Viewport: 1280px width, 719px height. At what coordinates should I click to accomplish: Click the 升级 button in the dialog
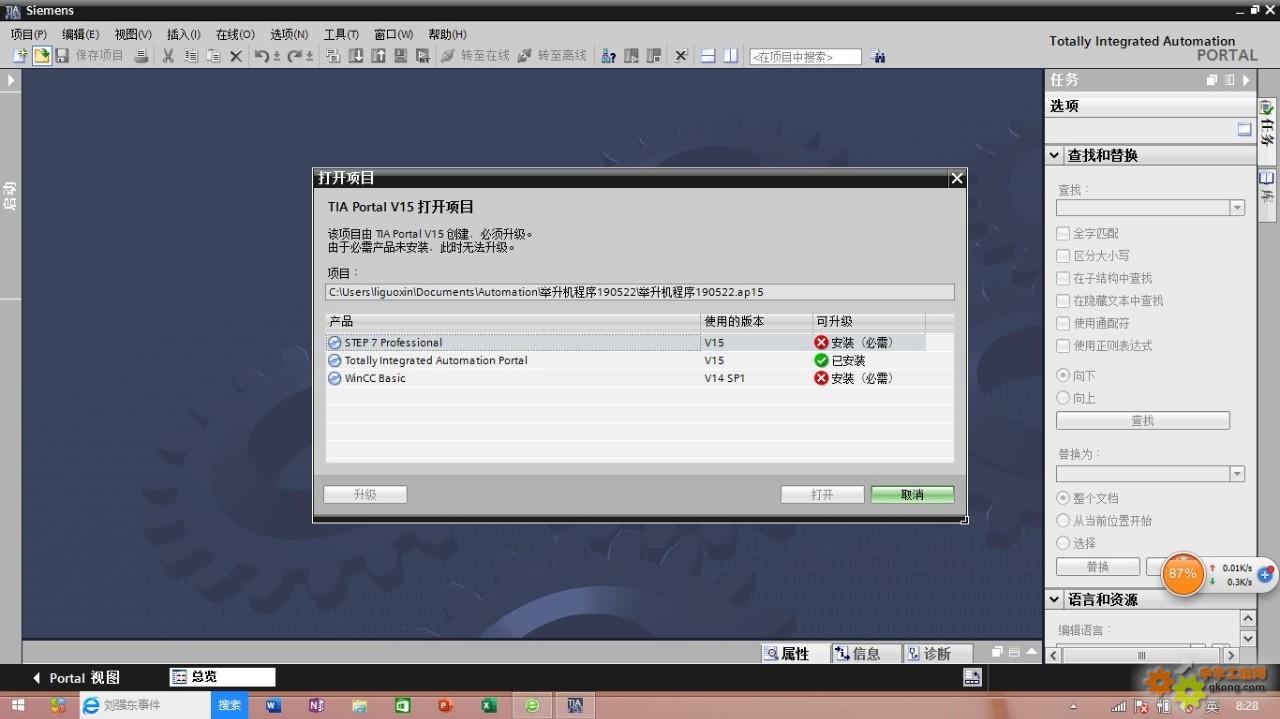[365, 494]
